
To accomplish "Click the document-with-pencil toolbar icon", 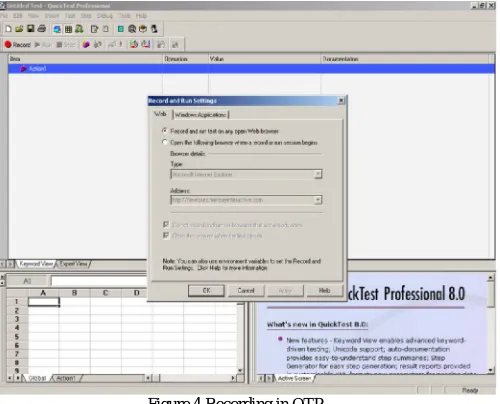I will 94,29.
